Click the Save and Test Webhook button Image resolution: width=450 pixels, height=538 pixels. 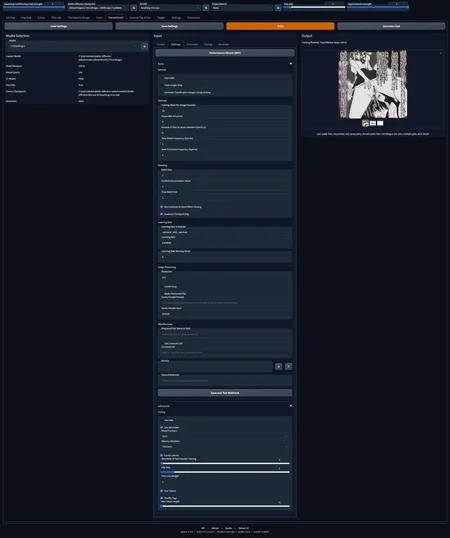[x=225, y=393]
